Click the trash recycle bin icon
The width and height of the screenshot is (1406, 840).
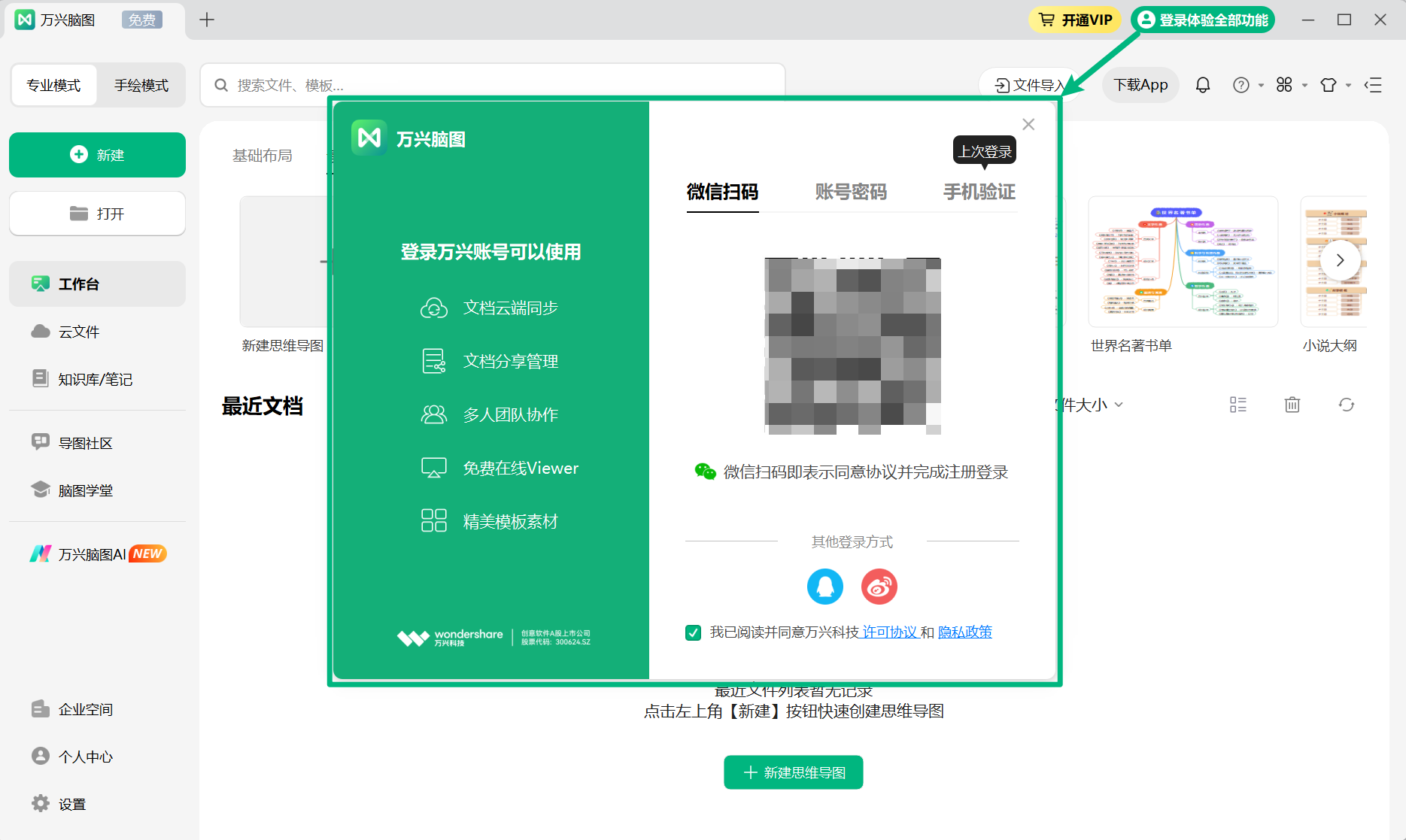tap(1292, 405)
